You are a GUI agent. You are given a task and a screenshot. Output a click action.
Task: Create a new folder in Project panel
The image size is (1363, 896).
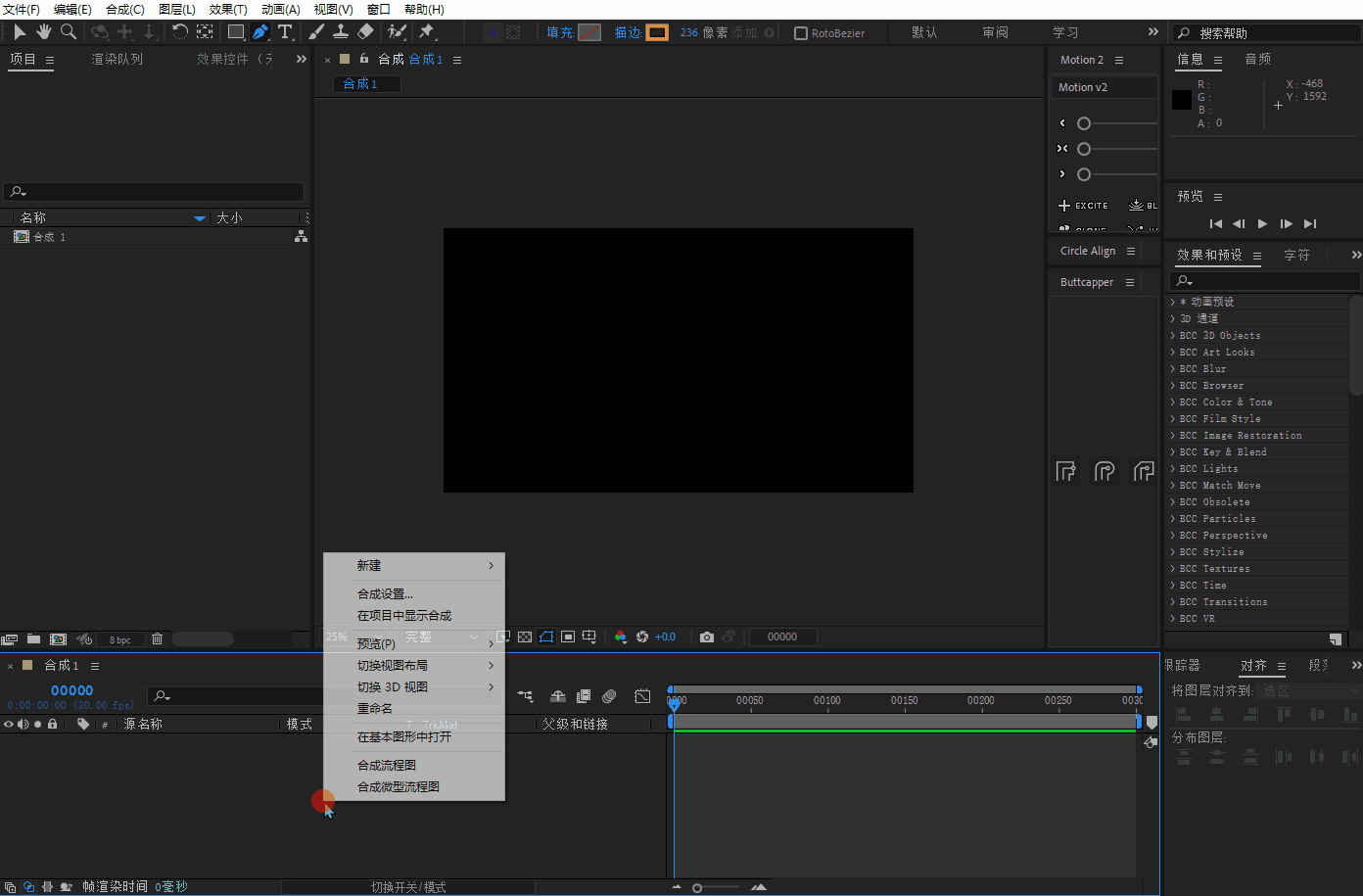click(x=33, y=639)
